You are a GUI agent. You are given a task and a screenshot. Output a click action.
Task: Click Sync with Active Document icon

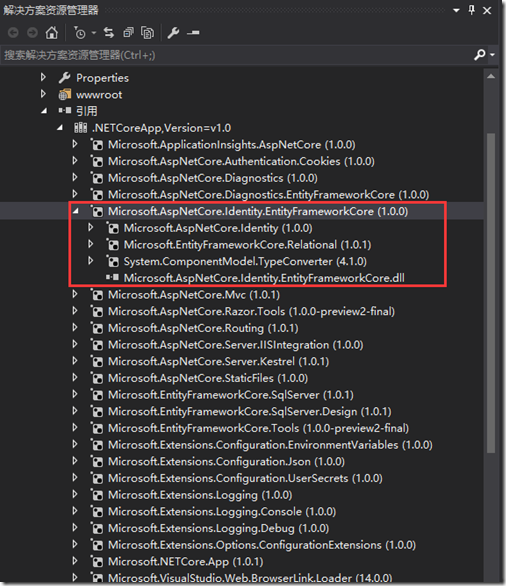(x=109, y=33)
